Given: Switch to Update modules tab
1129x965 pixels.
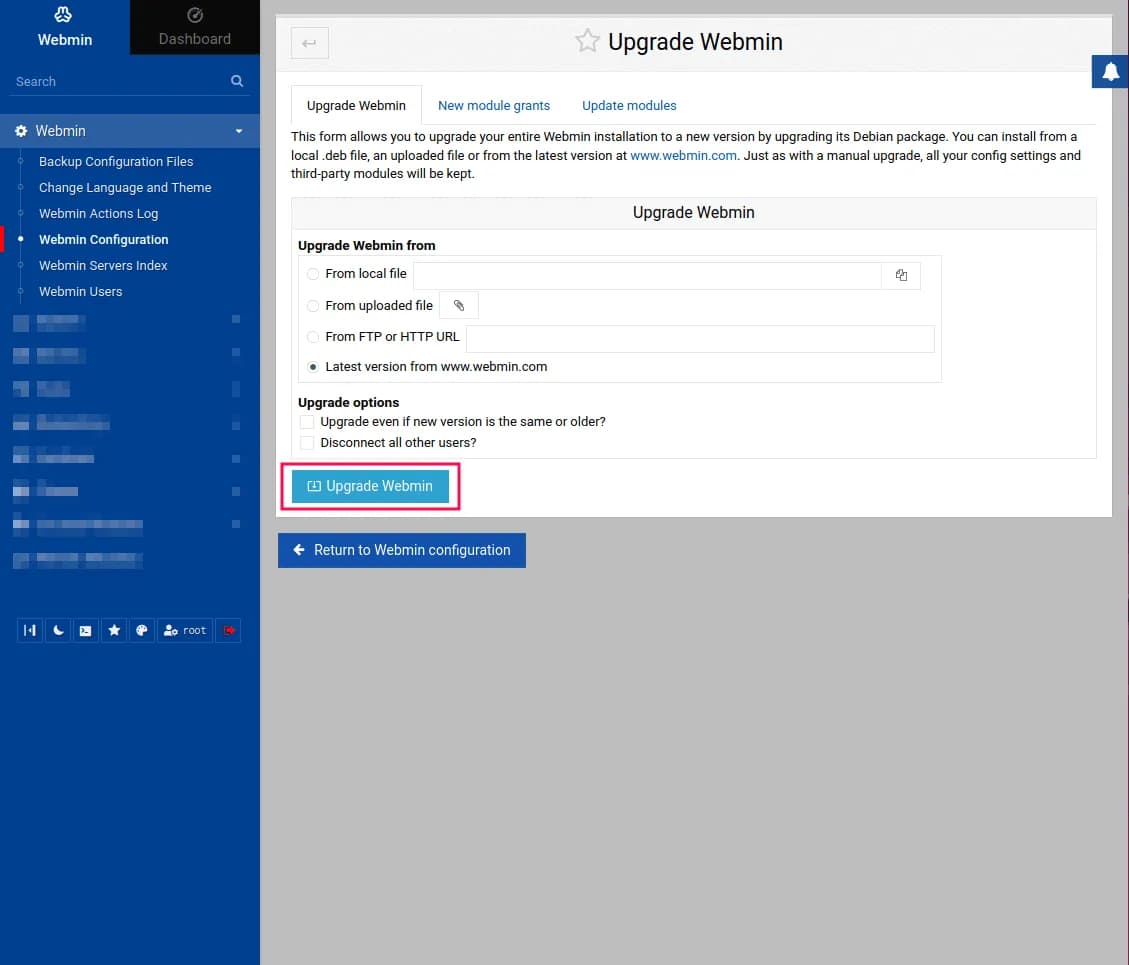Looking at the screenshot, I should (x=629, y=105).
